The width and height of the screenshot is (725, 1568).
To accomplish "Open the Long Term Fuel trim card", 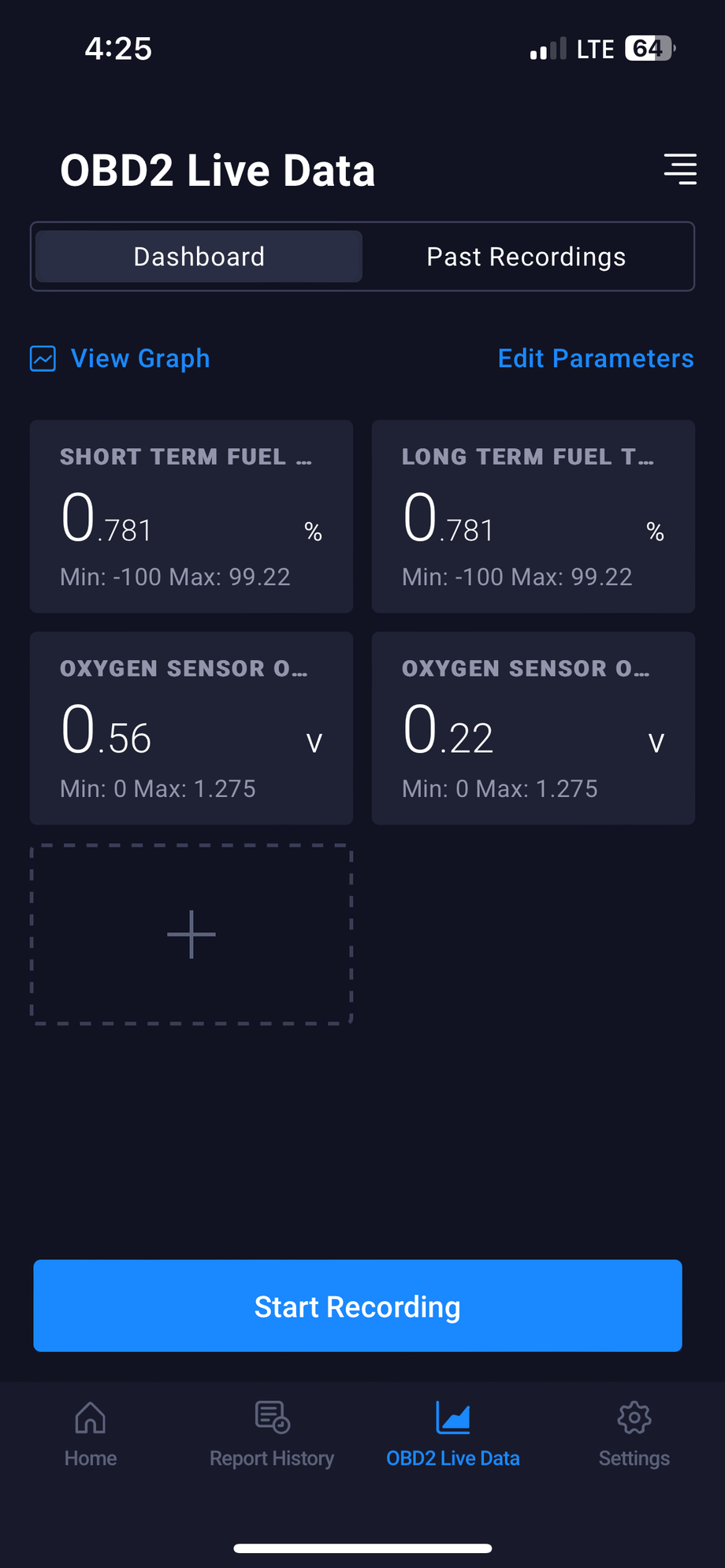I will tap(534, 517).
